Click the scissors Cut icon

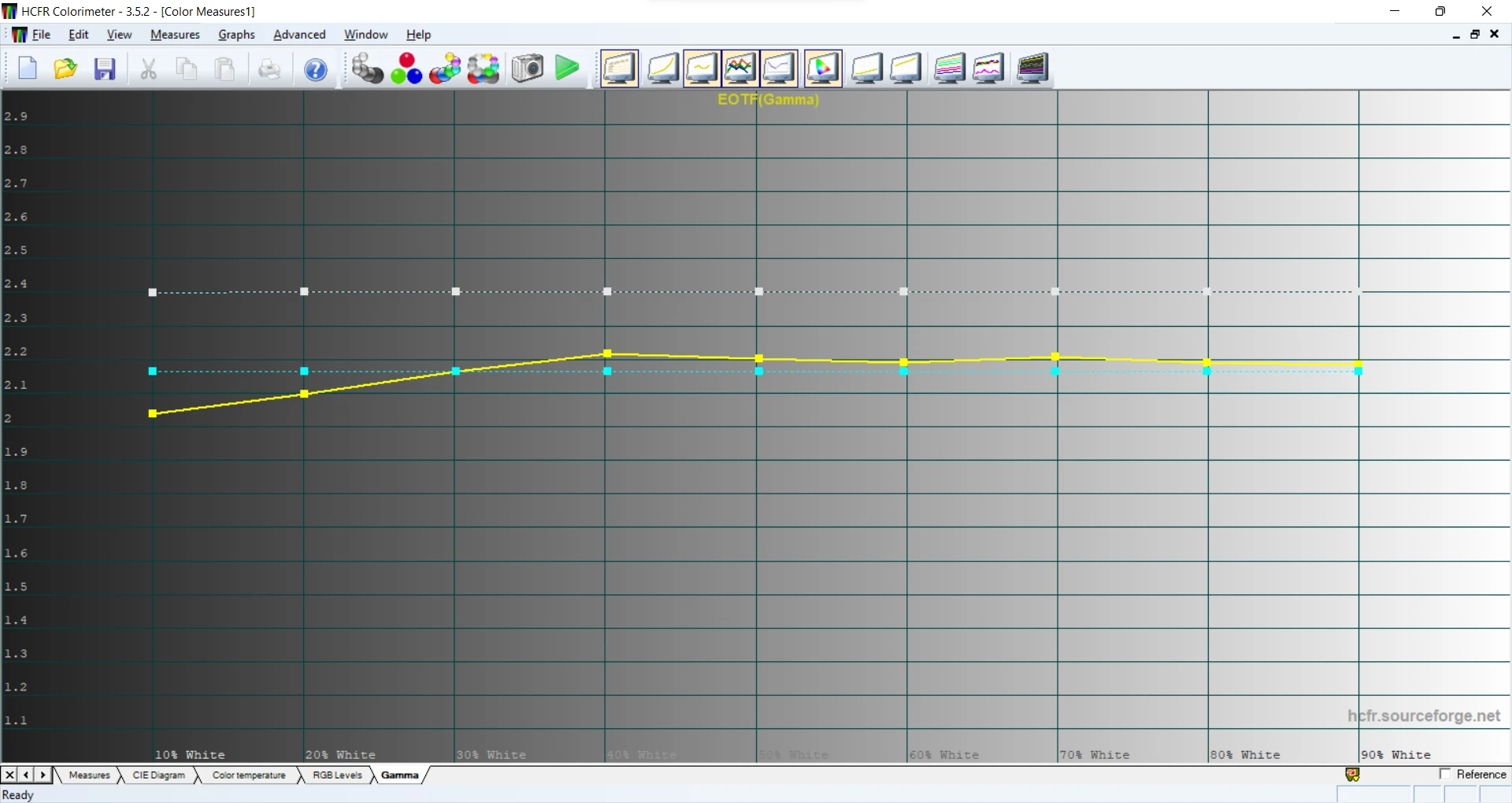[x=148, y=68]
